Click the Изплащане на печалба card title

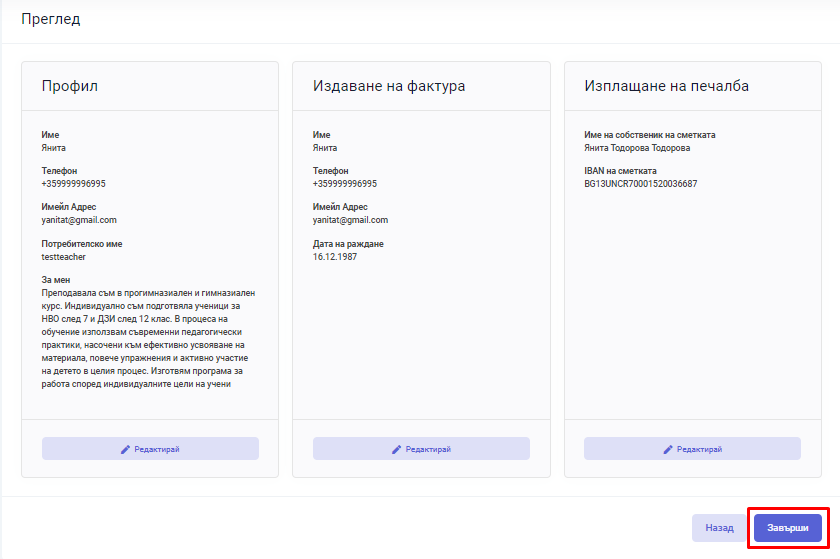coord(666,86)
